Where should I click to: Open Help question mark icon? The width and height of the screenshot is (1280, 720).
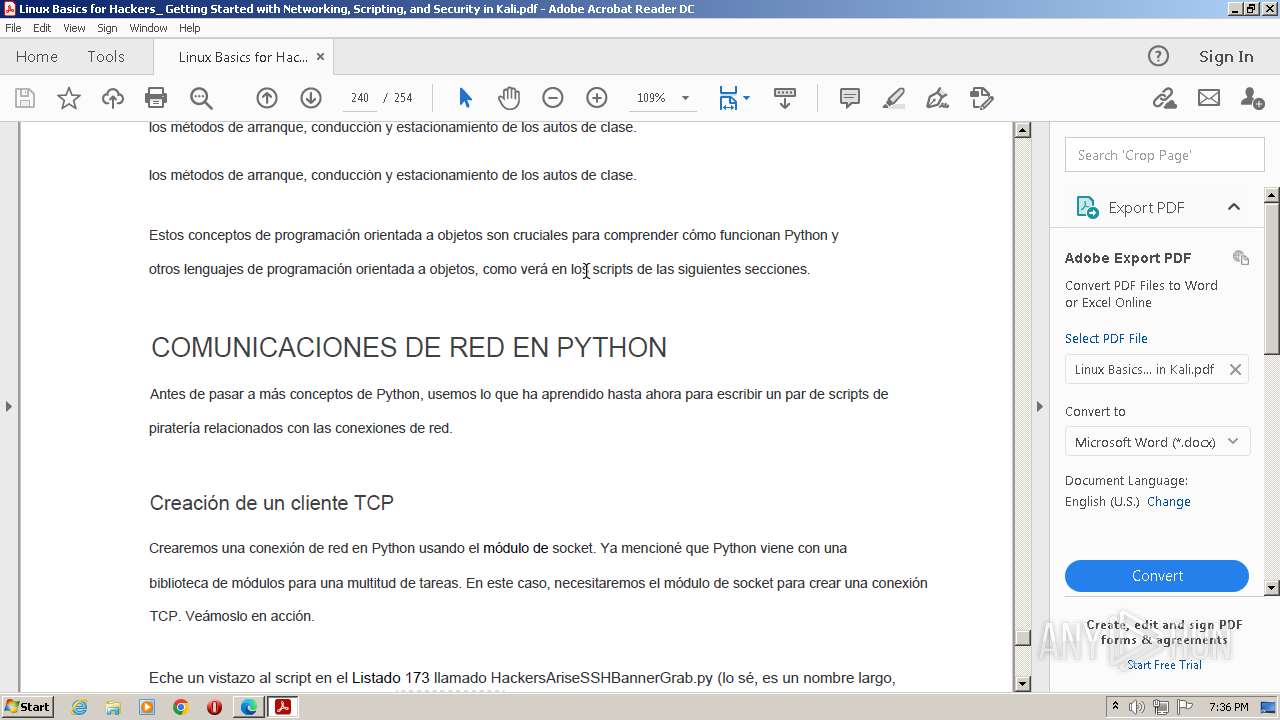(x=1158, y=56)
